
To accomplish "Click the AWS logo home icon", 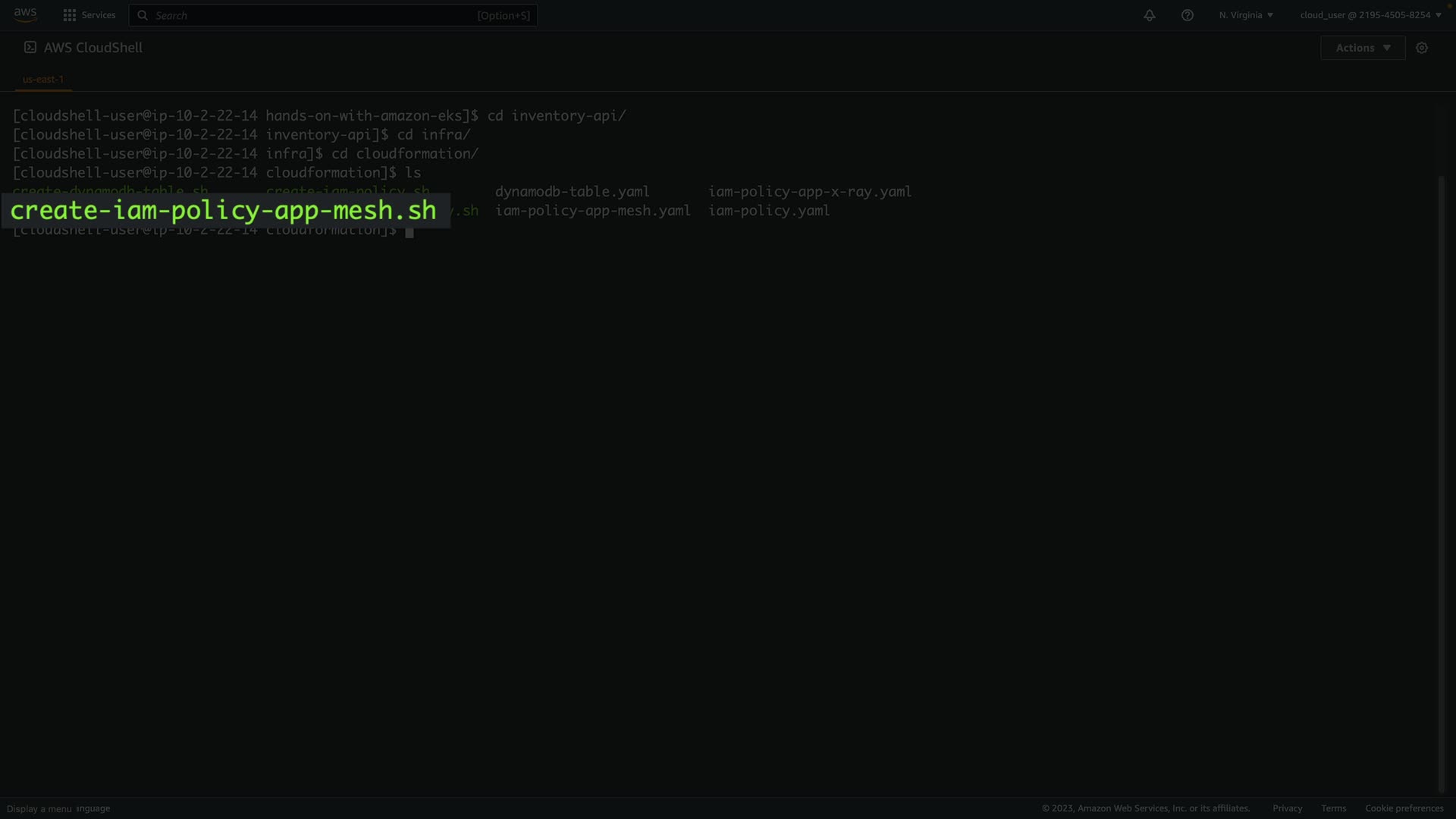I will click(x=25, y=14).
